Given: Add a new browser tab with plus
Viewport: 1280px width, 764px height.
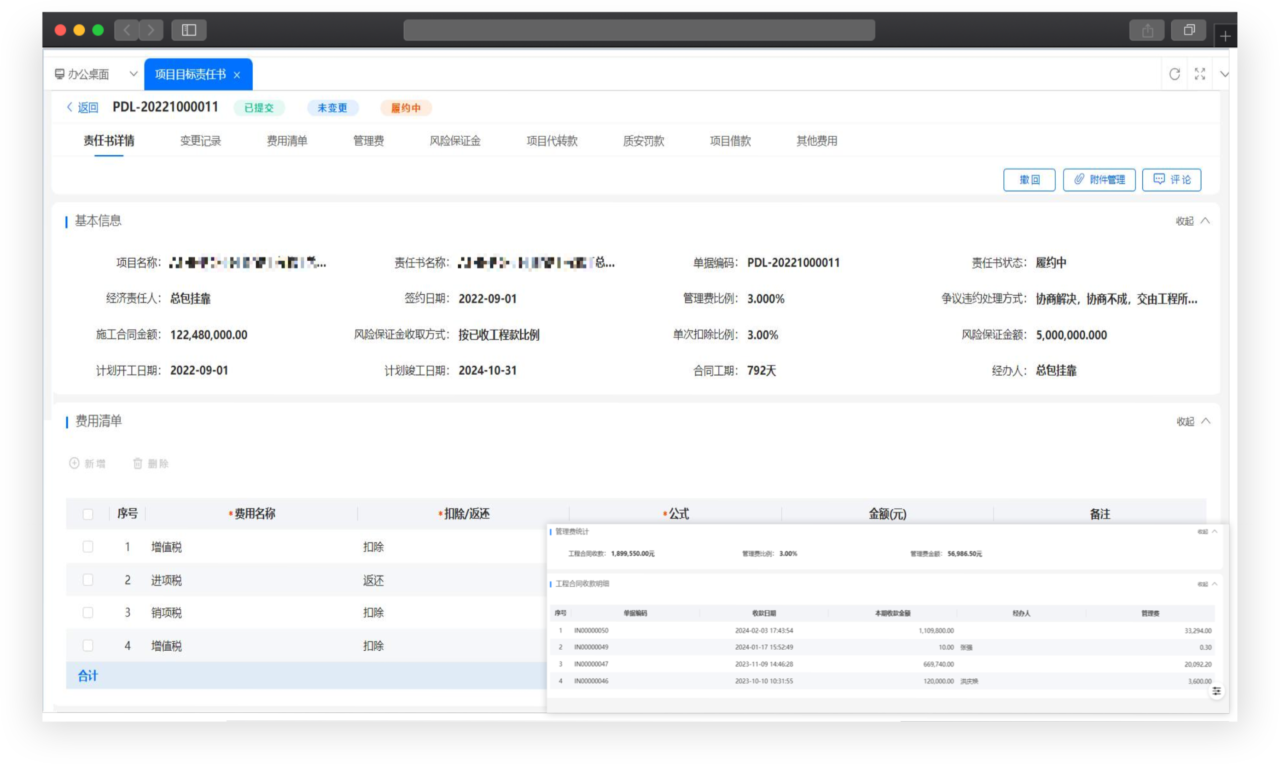Looking at the screenshot, I should click(1226, 35).
